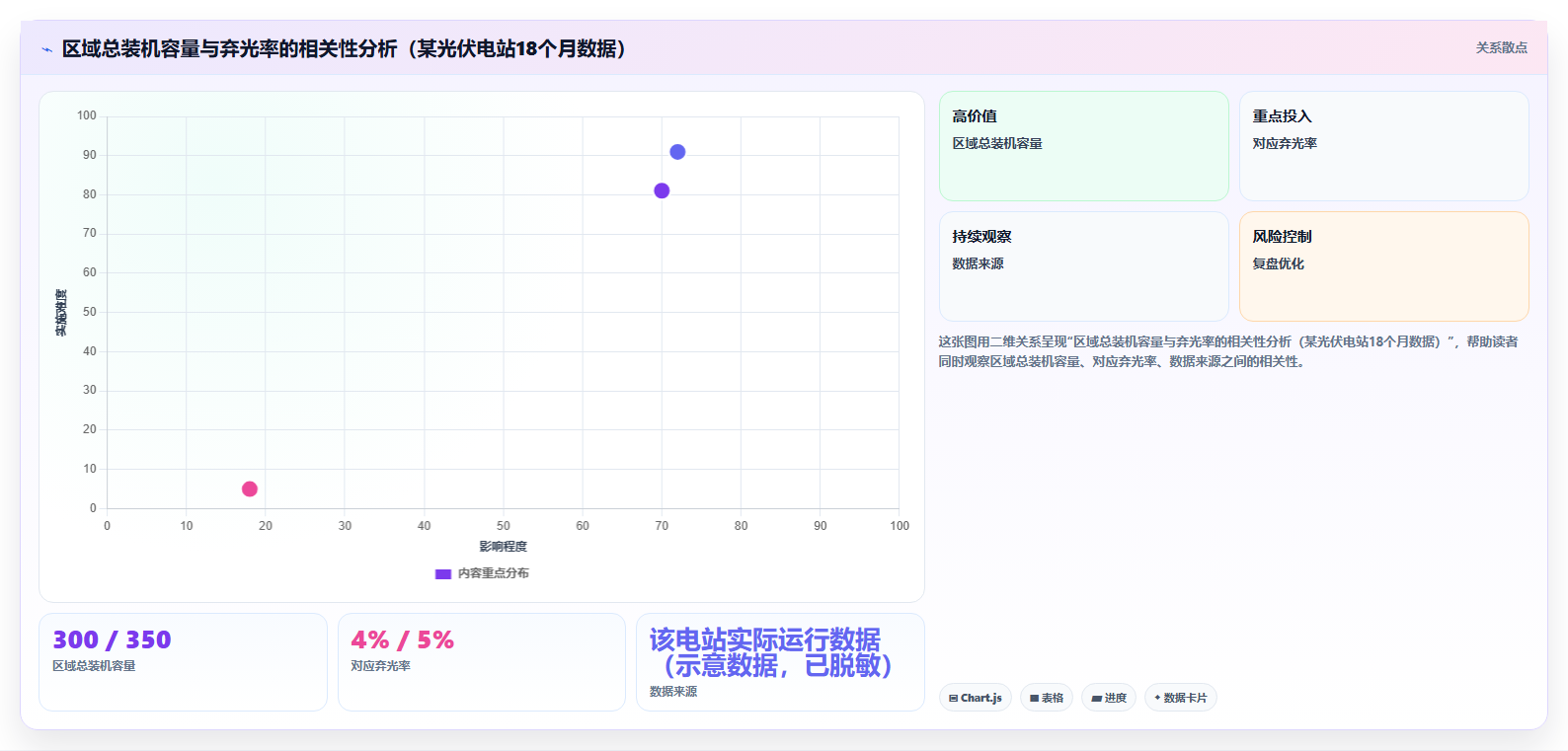1568x751 pixels.
Task: Click the purple scatter point at x=70
Action: (x=662, y=190)
